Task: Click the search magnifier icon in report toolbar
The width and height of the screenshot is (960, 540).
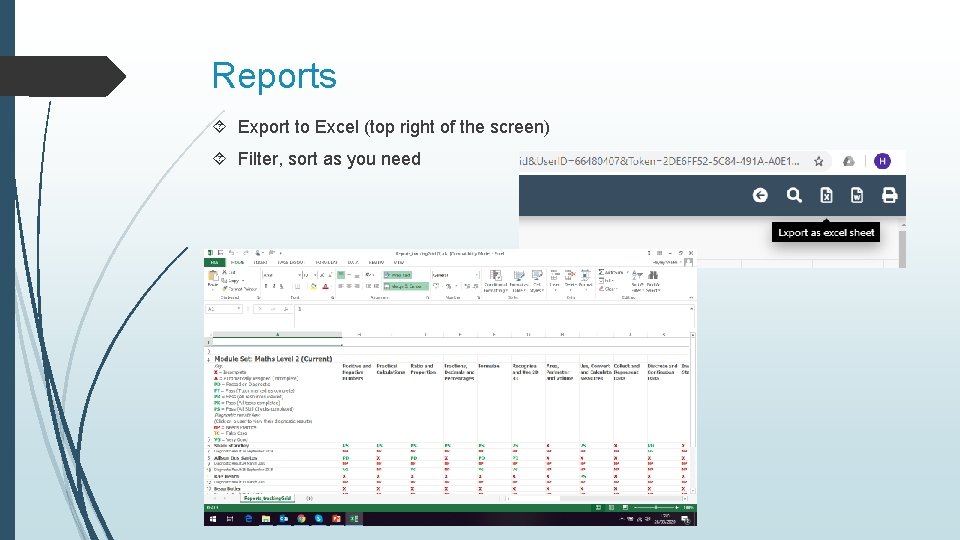Action: pyautogui.click(x=794, y=195)
